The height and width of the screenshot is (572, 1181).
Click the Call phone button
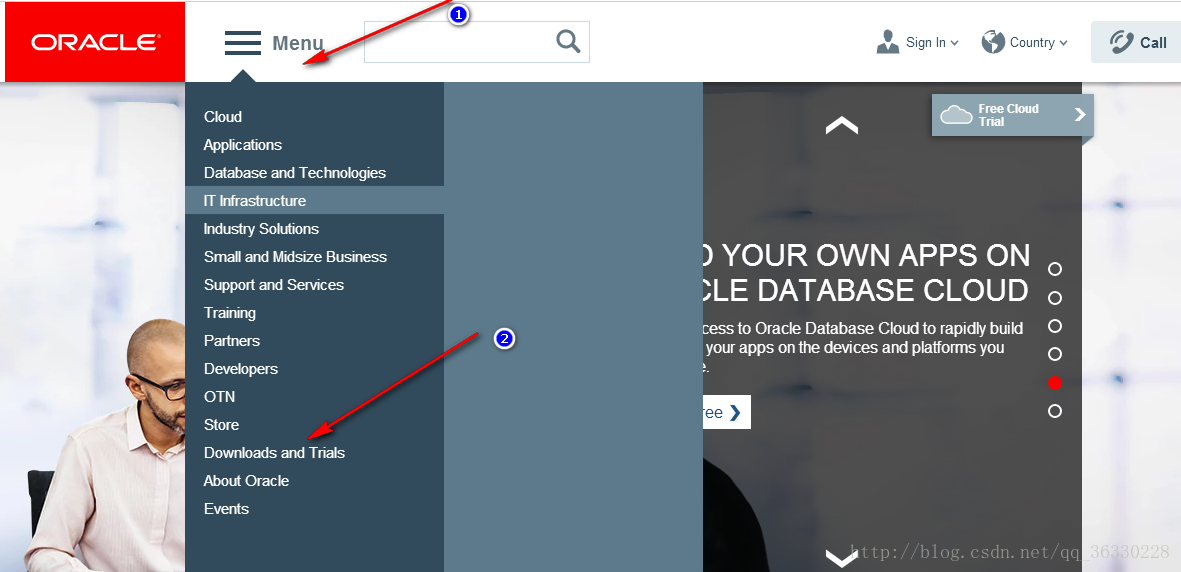point(1136,42)
